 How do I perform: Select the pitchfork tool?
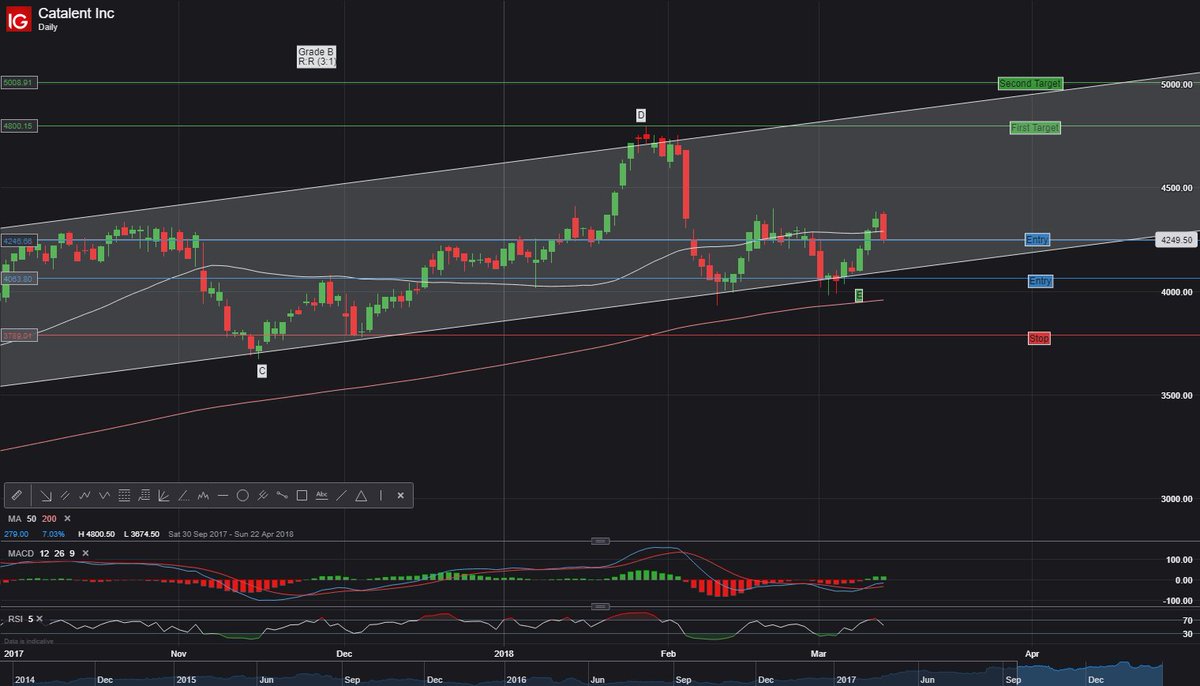(x=262, y=495)
